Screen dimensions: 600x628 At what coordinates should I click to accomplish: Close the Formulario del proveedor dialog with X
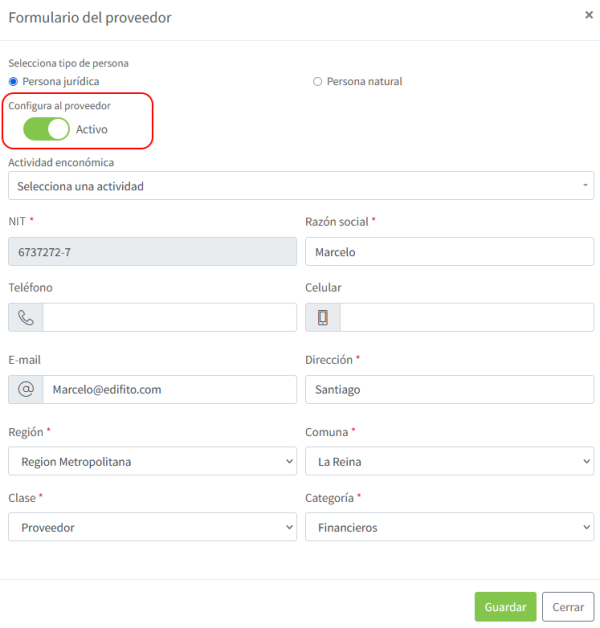point(589,15)
